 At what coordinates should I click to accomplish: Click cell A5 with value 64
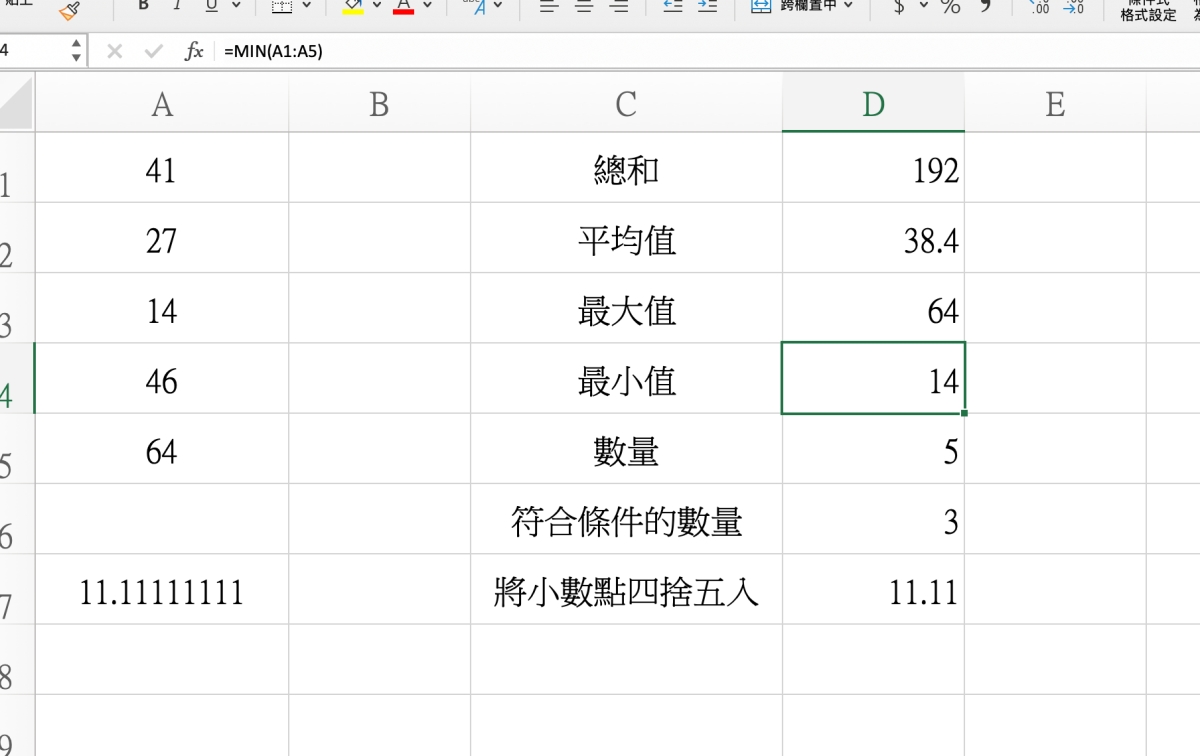point(162,449)
